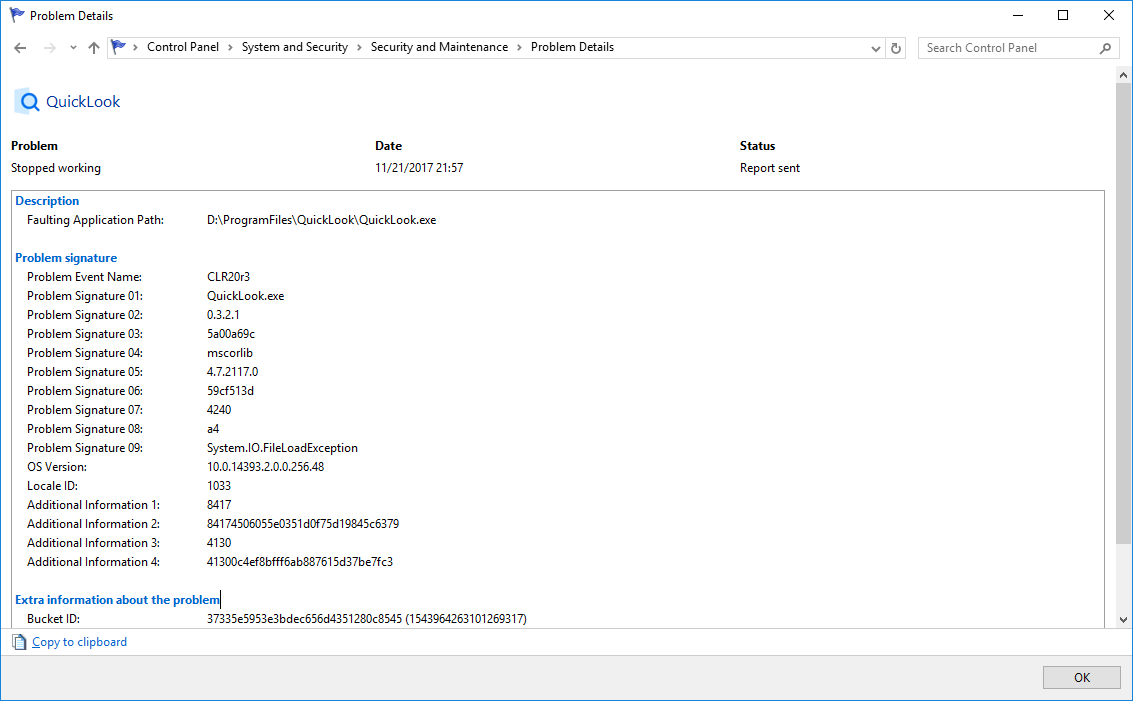This screenshot has height=701, width=1133.
Task: Click the Copy to clipboard link
Action: (x=79, y=642)
